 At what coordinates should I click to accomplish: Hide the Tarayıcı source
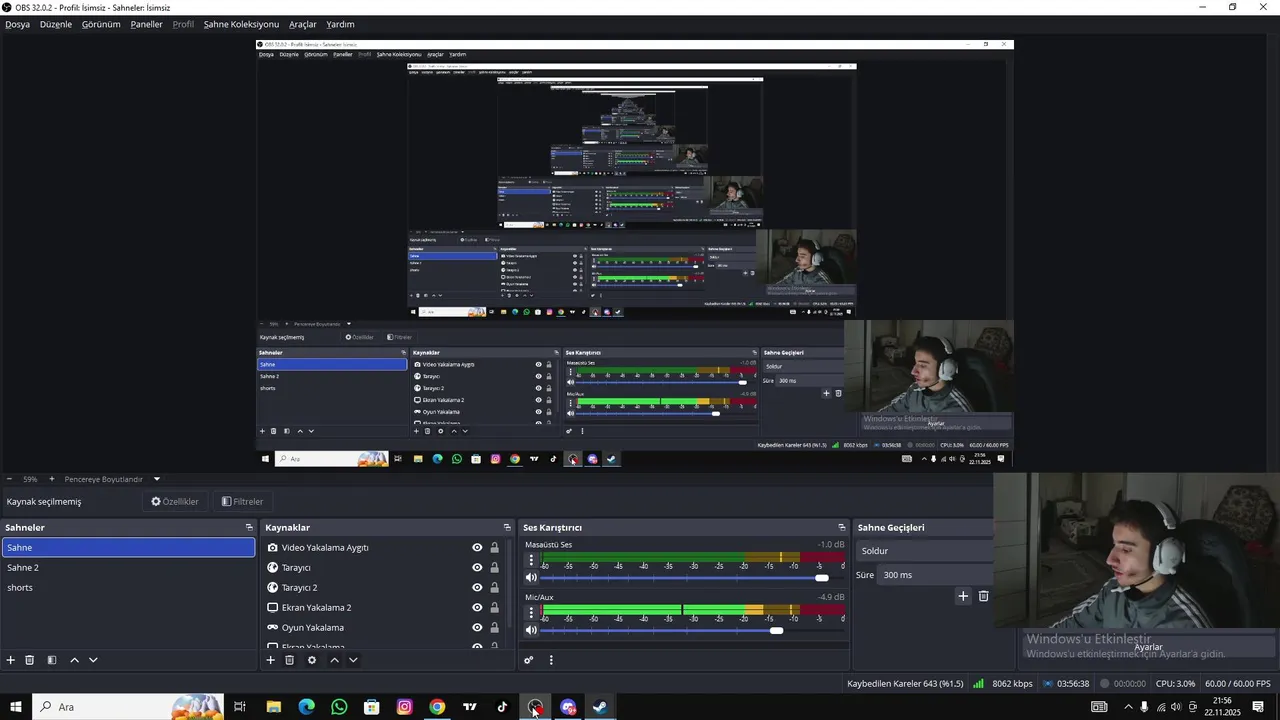click(x=477, y=568)
